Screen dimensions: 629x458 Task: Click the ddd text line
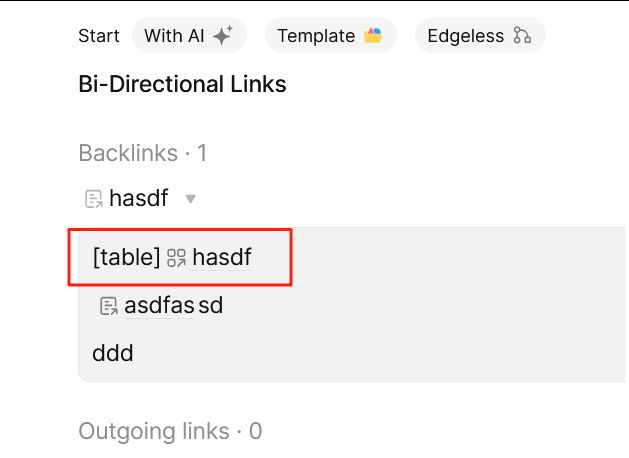112,353
